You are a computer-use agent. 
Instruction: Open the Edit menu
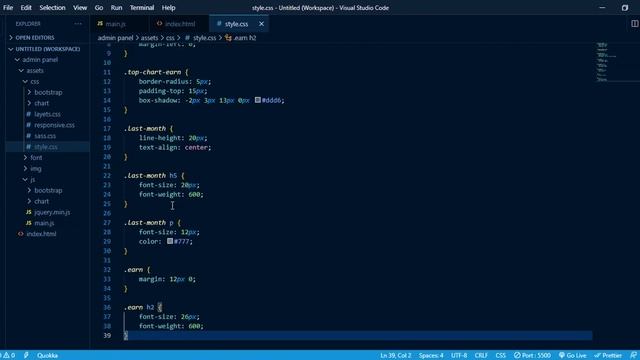[x=26, y=7]
